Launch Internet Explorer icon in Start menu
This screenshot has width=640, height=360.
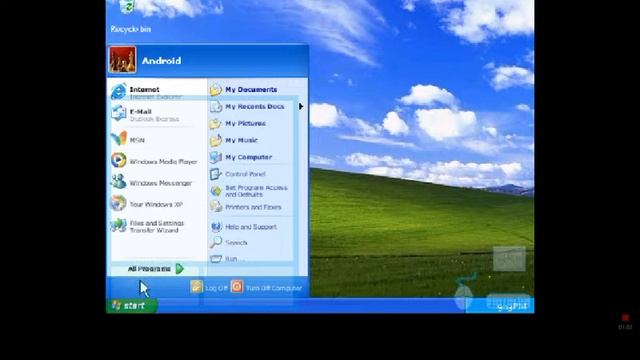[x=118, y=91]
